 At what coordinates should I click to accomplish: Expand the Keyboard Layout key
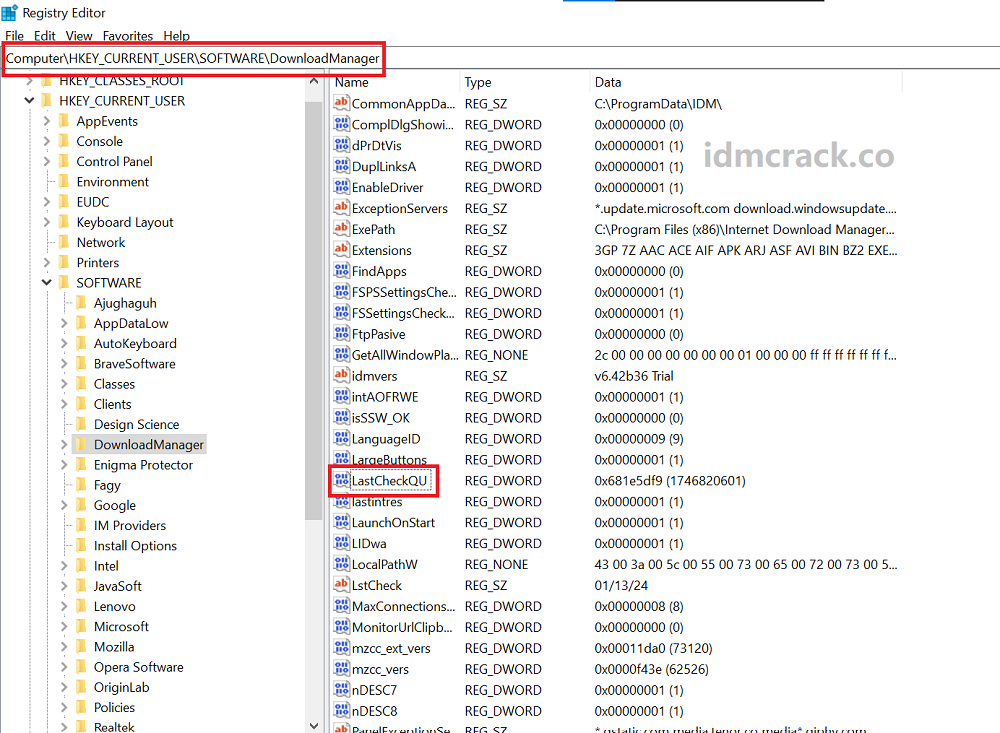47,221
